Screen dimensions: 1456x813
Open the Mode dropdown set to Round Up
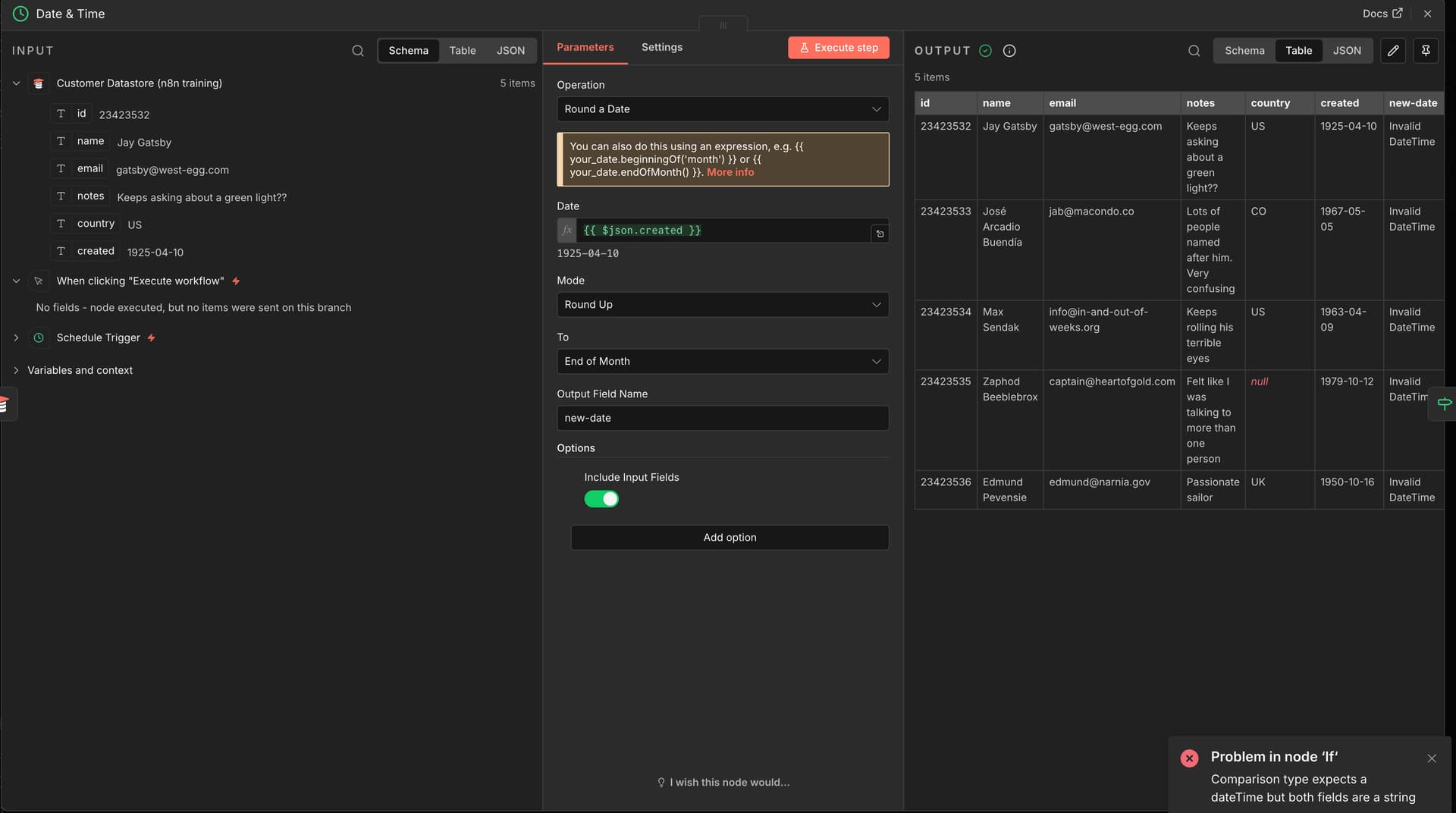click(x=722, y=305)
